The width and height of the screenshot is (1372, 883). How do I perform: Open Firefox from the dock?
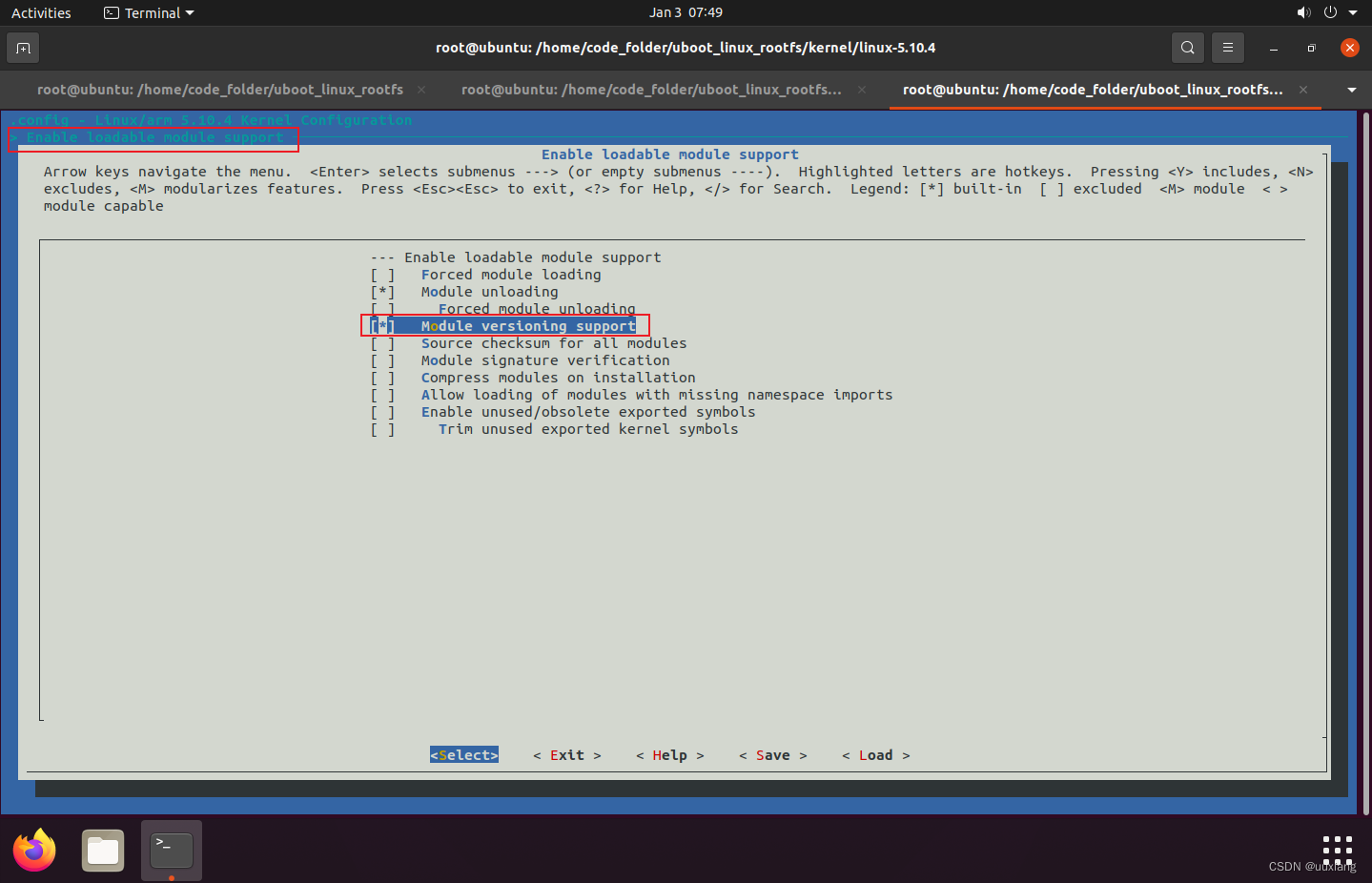[35, 850]
